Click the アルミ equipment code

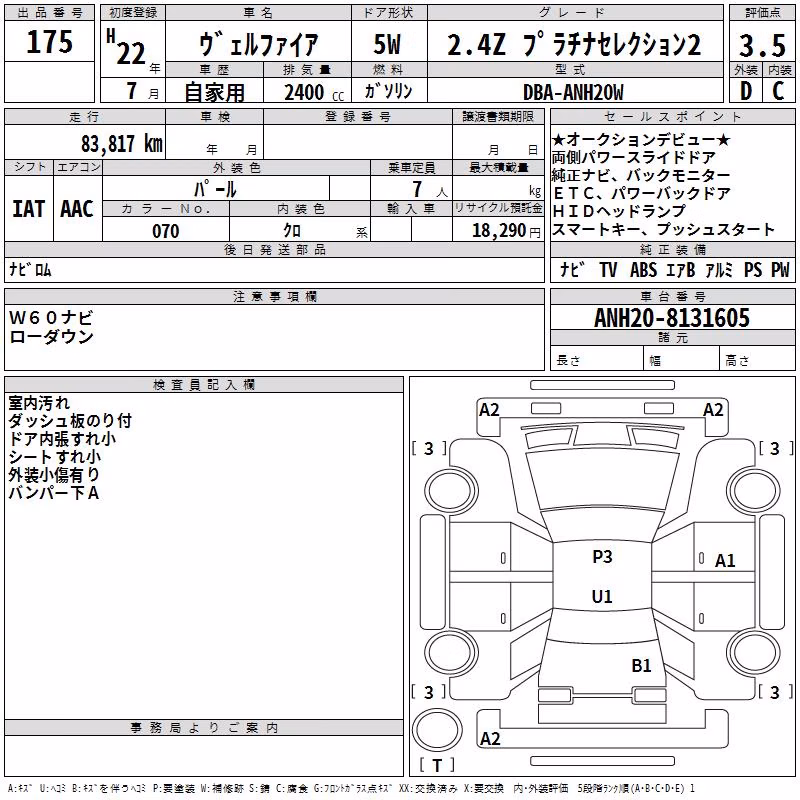pos(719,269)
